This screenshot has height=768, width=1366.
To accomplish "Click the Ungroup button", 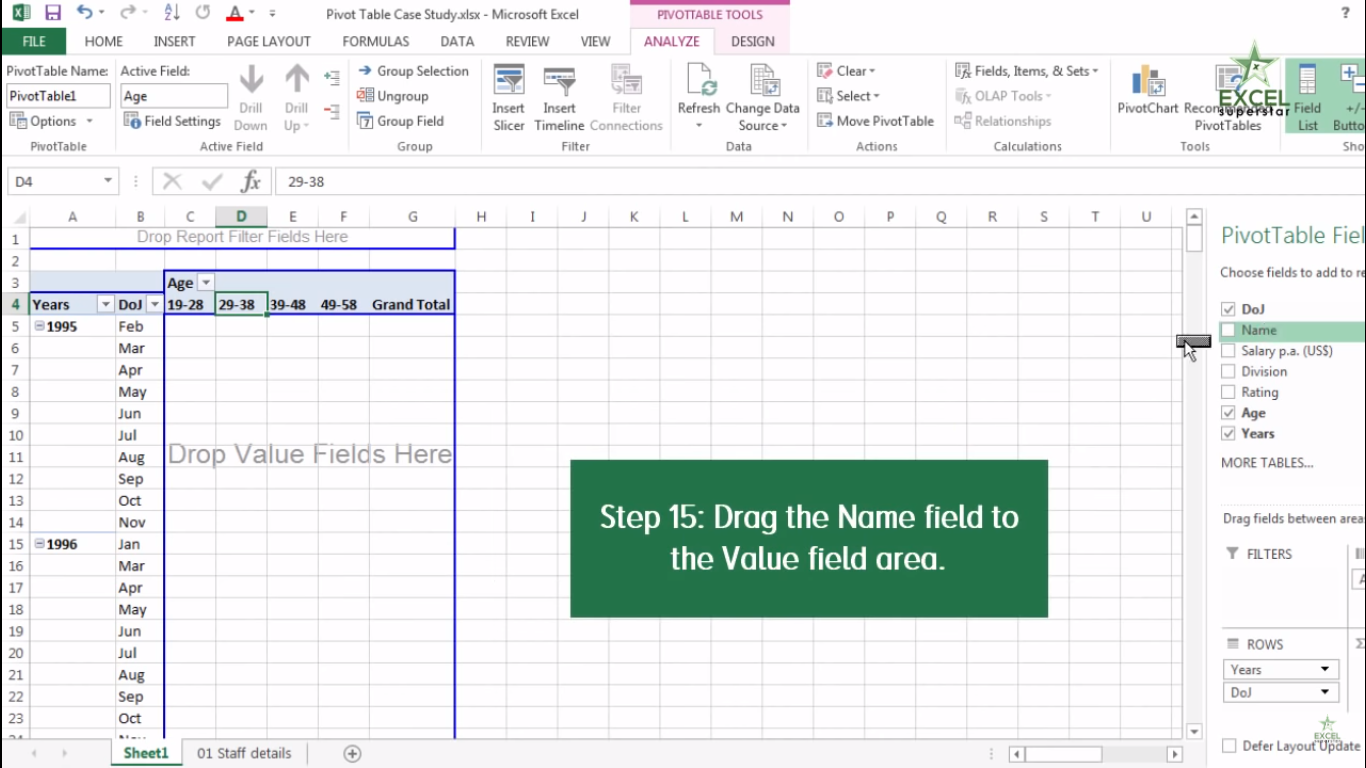I will click(x=392, y=96).
